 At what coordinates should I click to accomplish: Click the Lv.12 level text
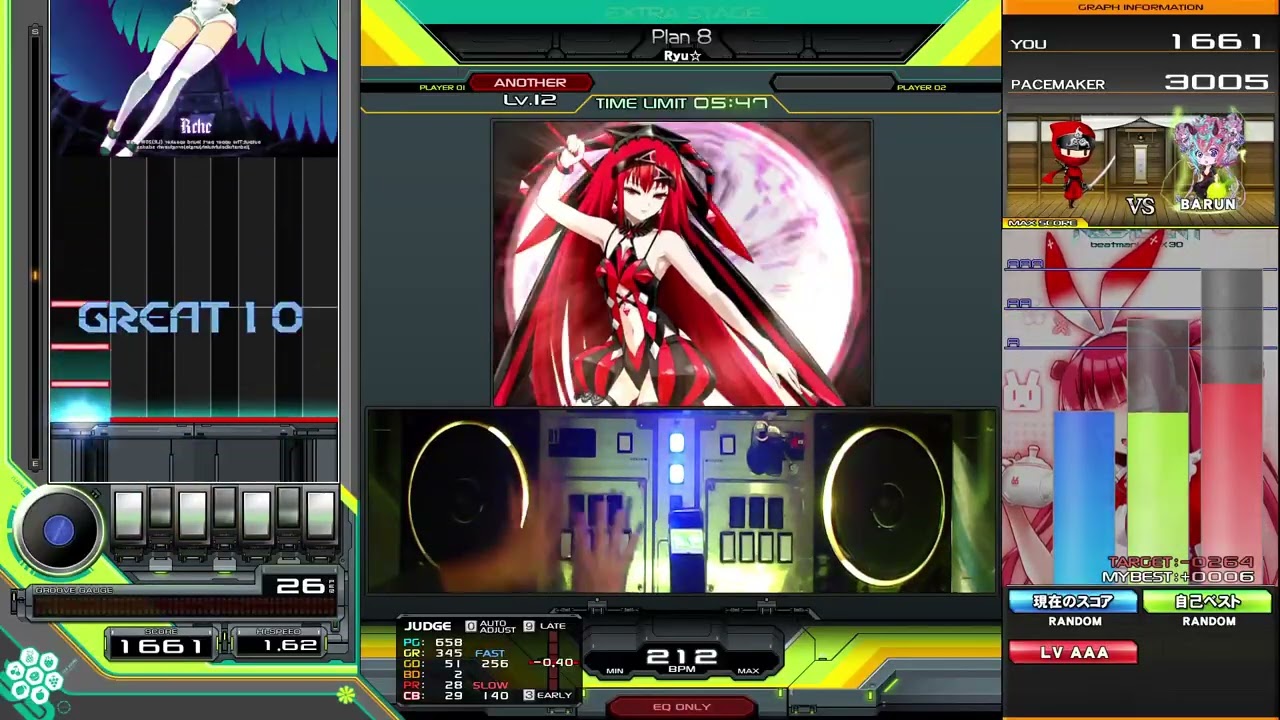point(530,100)
